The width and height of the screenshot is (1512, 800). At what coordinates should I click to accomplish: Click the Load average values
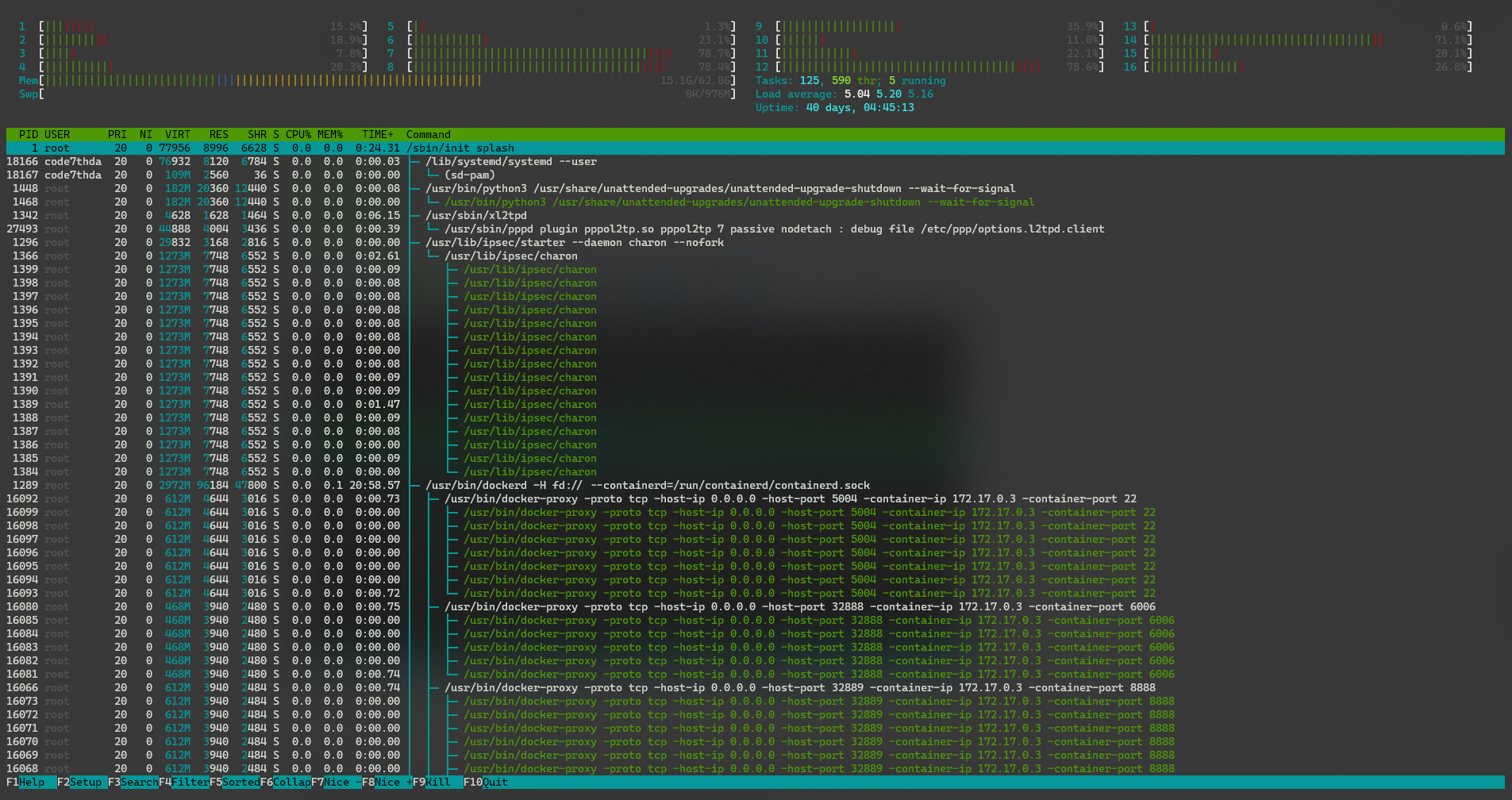tap(889, 94)
